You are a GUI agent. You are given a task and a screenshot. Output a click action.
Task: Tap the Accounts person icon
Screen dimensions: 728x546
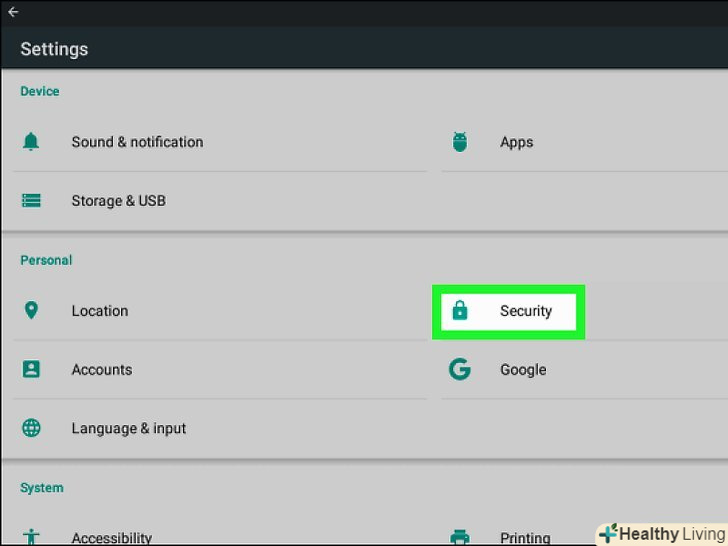[31, 369]
